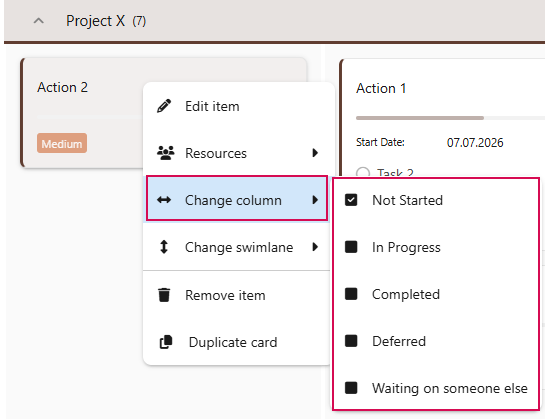This screenshot has width=545, height=419.
Task: Click the vertical arrows Change swimlane icon
Action: (164, 247)
